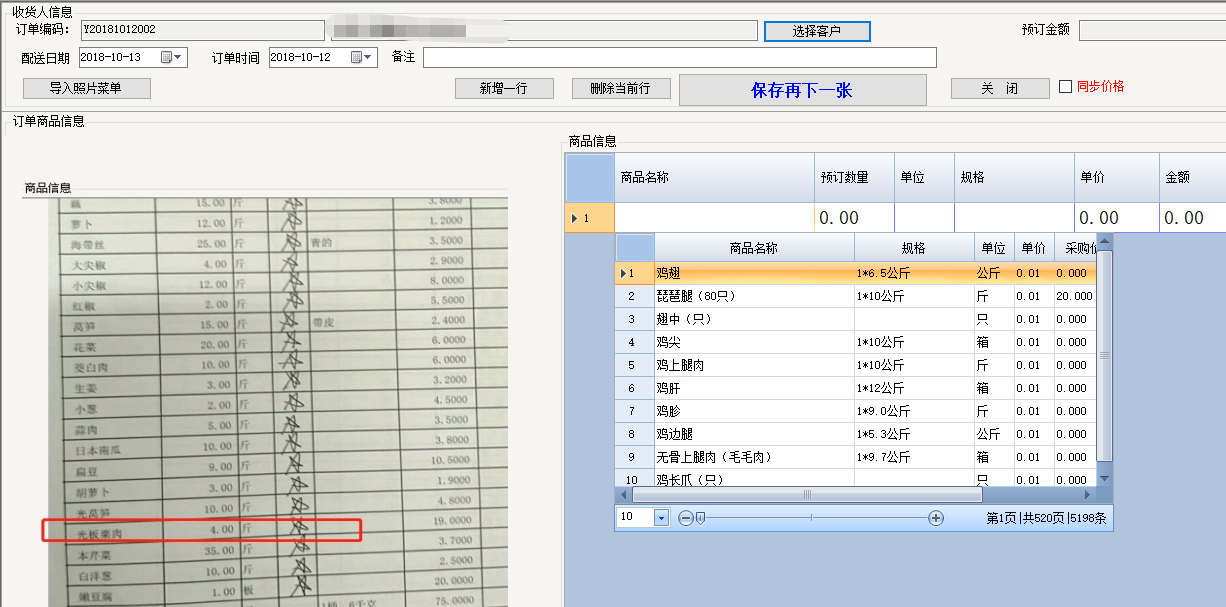1226x607 pixels.
Task: Click the plus zoom-in icon beside the slider
Action: [936, 518]
